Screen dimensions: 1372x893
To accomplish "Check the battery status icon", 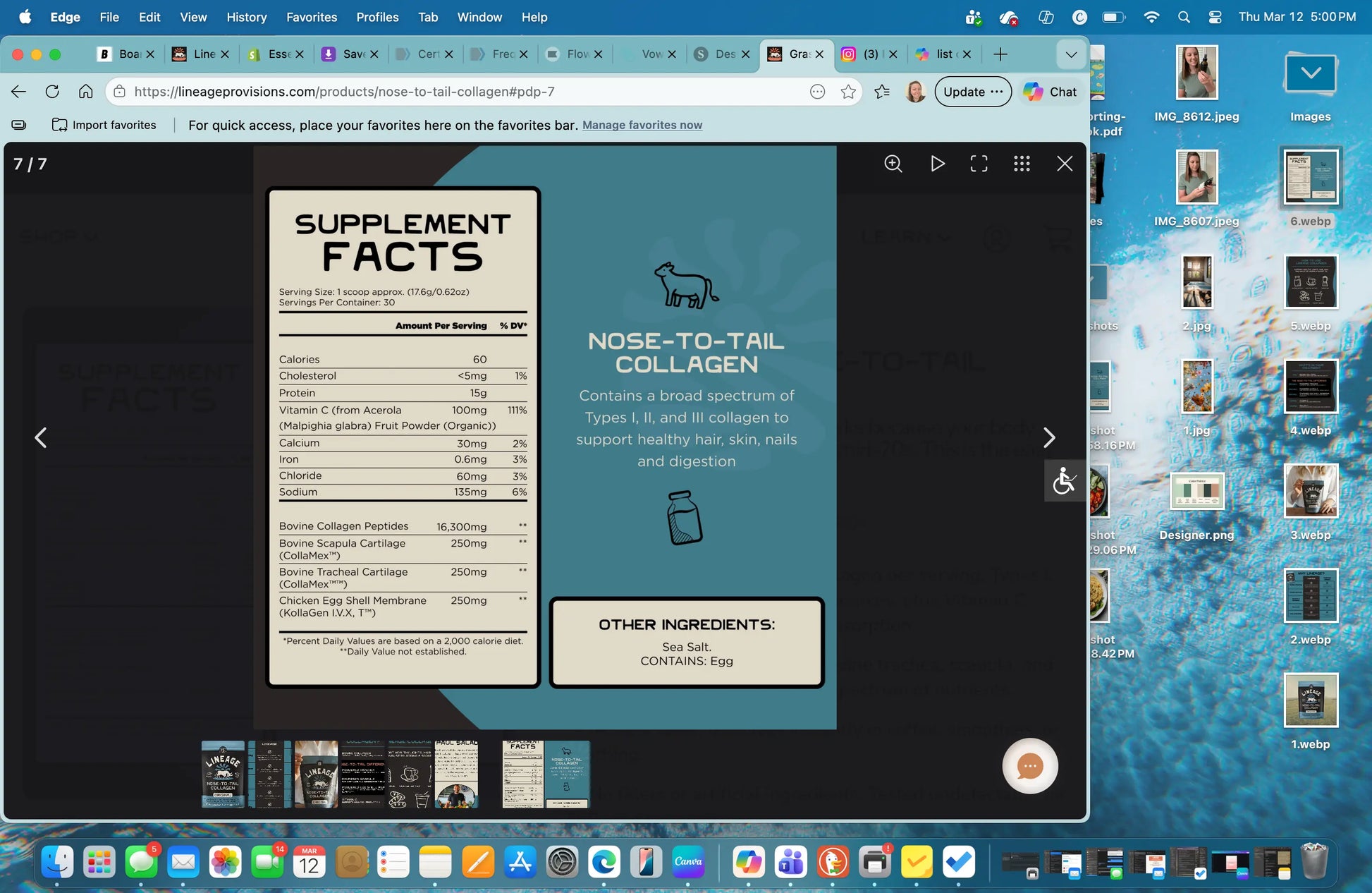I will 1114,17.
